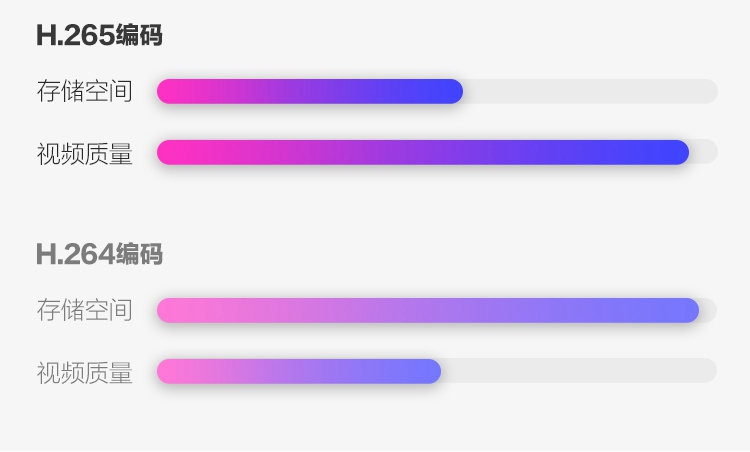Click pink left start of H.265 视频质量 bar

click(x=168, y=152)
